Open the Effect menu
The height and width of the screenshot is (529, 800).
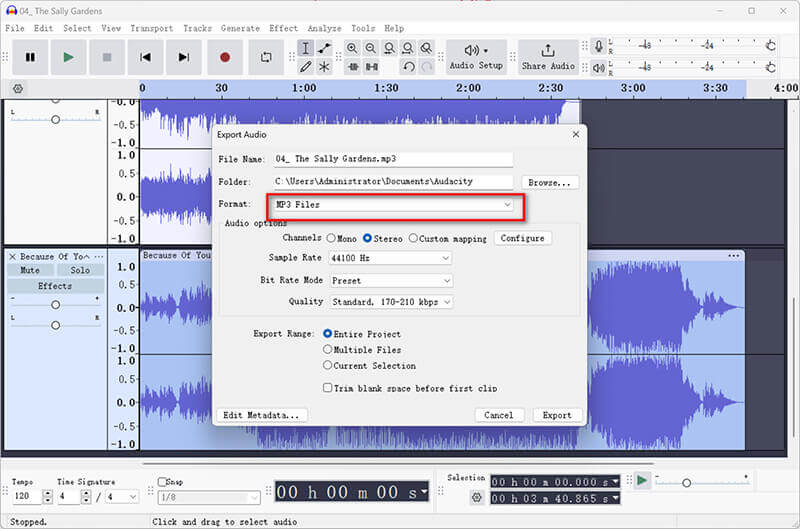click(283, 29)
